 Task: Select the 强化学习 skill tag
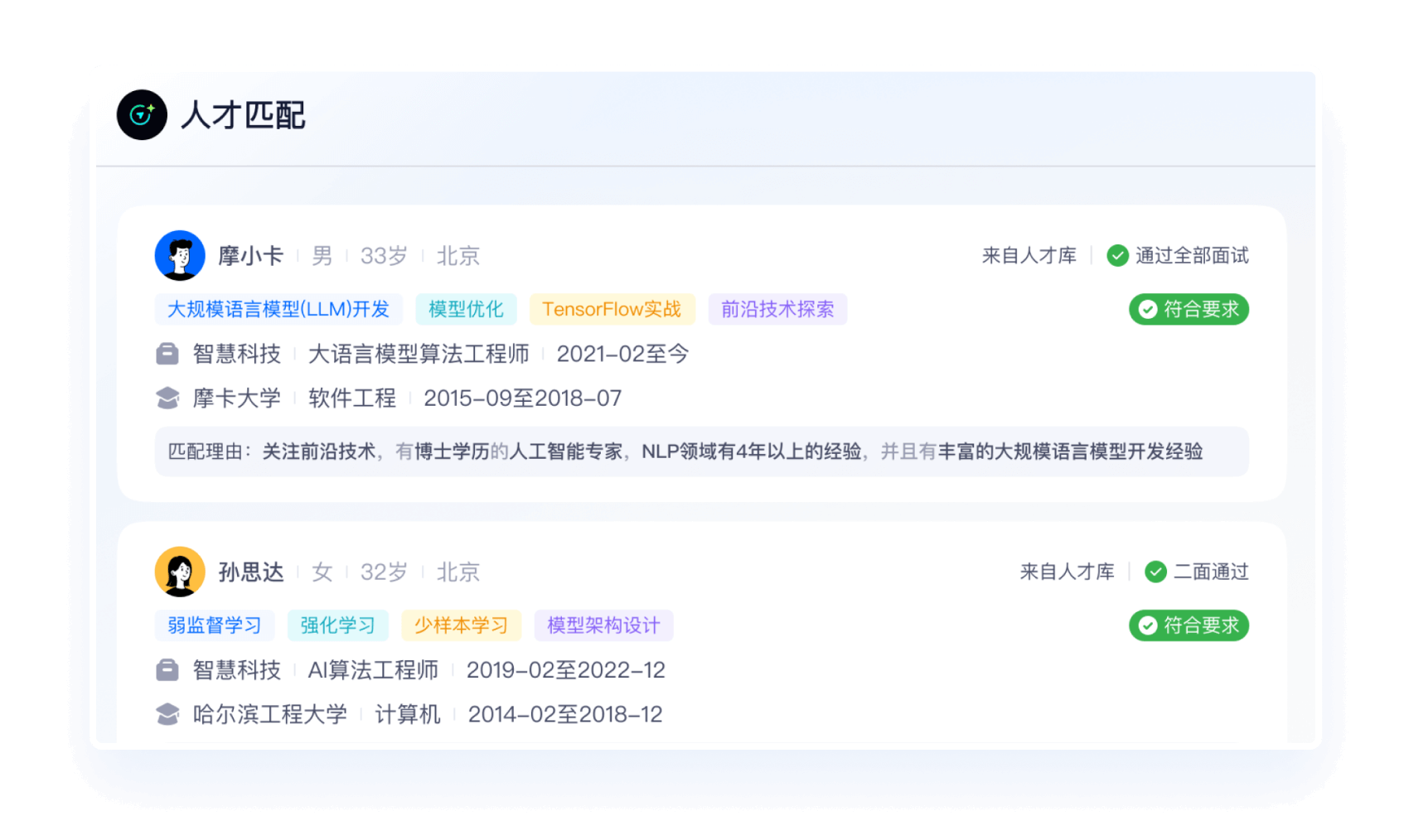coord(337,625)
